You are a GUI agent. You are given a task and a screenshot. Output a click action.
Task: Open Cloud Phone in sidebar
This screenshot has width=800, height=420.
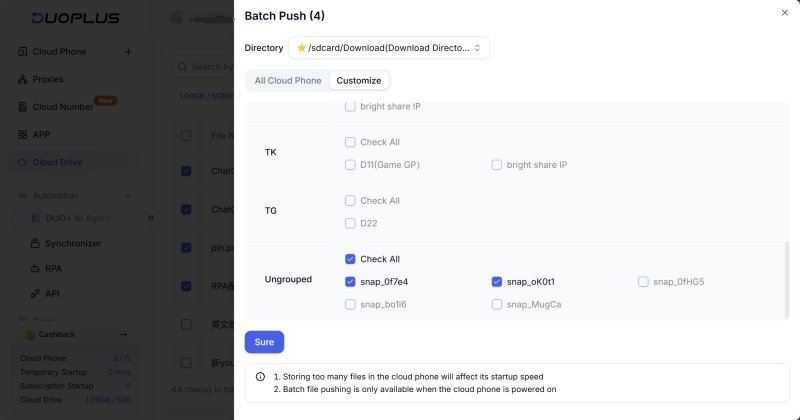(x=59, y=52)
